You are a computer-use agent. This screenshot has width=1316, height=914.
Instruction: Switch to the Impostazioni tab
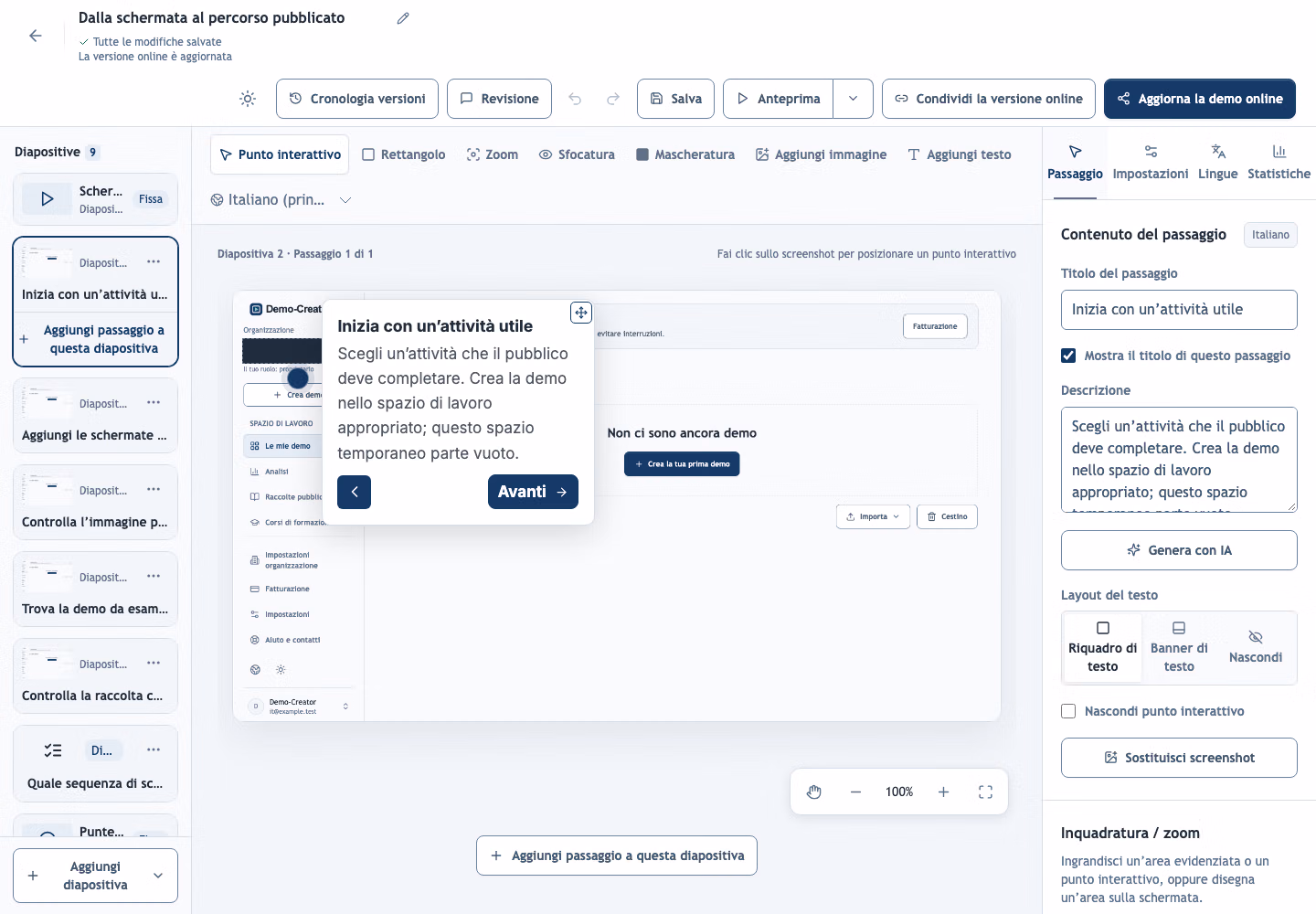coord(1151,163)
